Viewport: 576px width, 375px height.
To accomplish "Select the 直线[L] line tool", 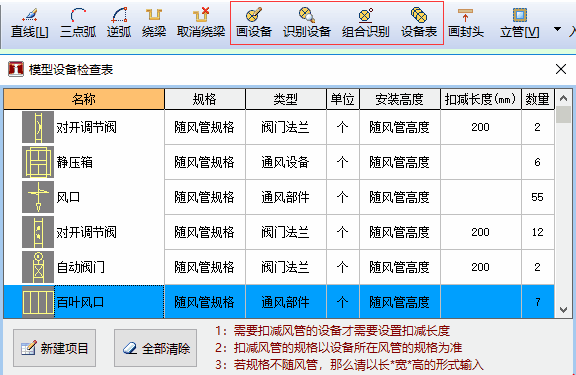I will [29, 24].
